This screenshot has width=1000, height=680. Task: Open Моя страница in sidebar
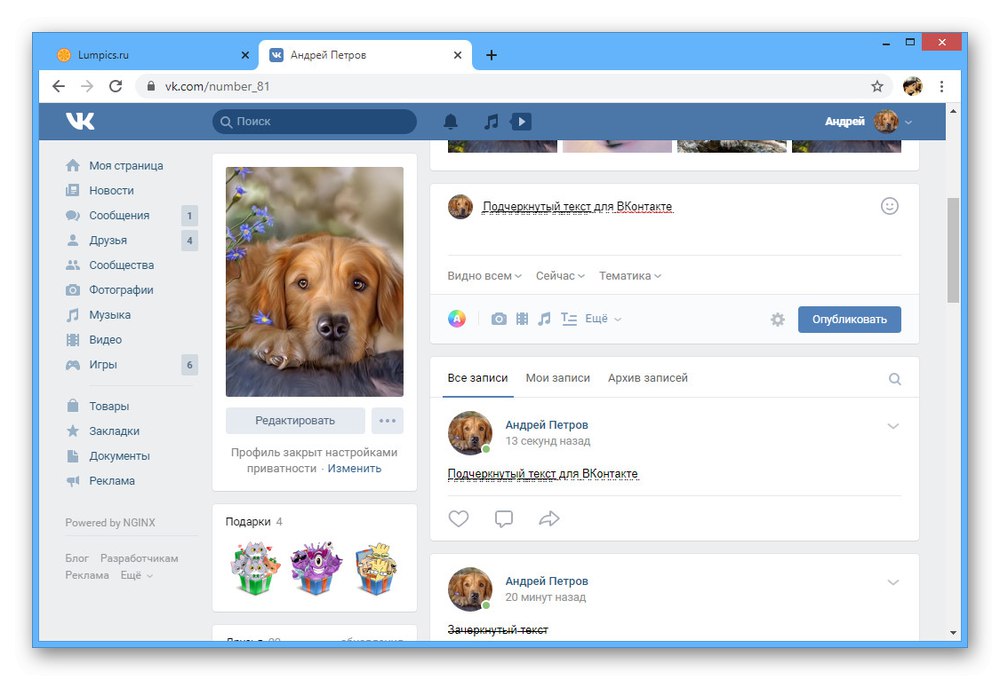[x=126, y=165]
